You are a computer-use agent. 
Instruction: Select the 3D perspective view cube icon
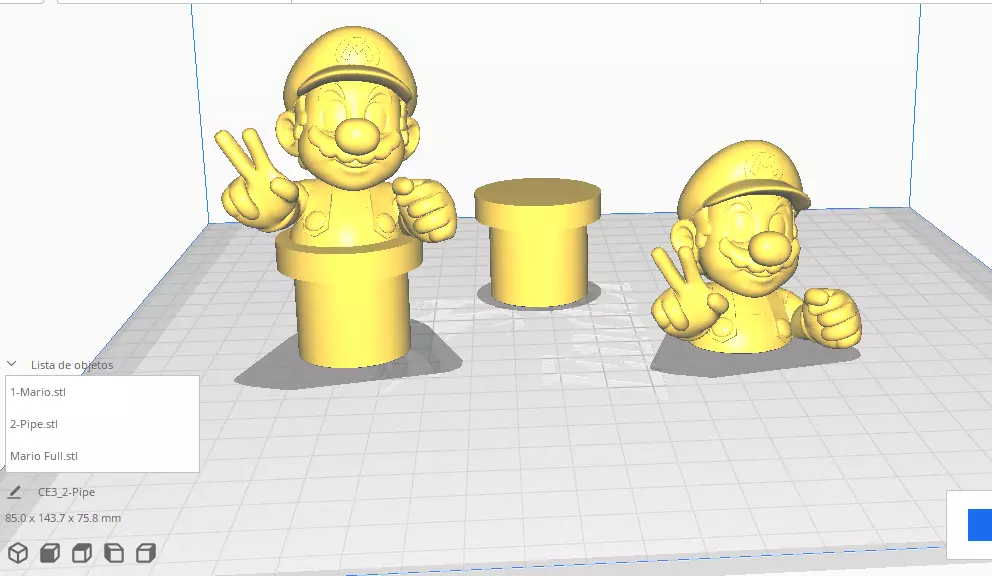click(18, 553)
